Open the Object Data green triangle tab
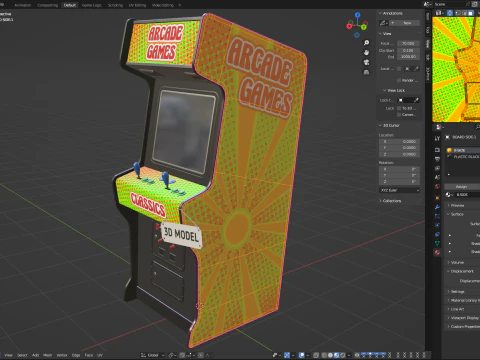The height and width of the screenshot is (360, 480). click(437, 243)
